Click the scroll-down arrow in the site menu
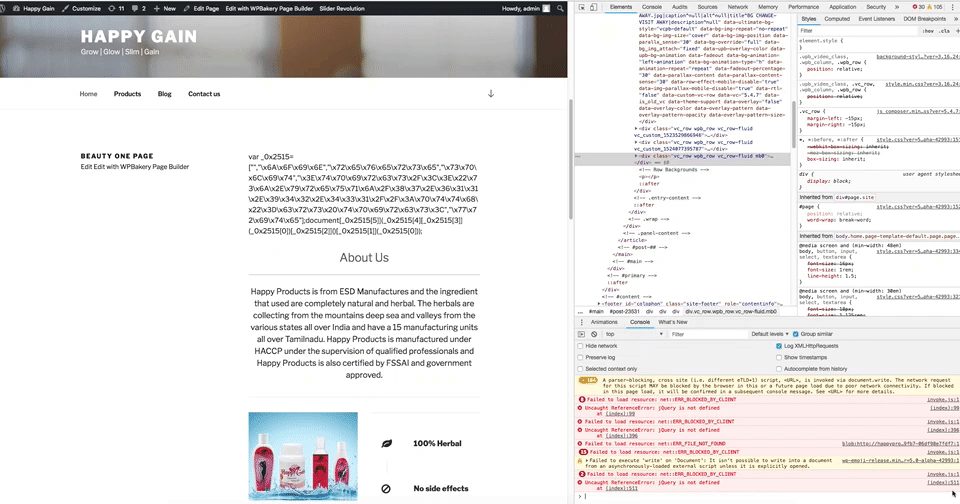The width and height of the screenshot is (960, 504). [490, 94]
